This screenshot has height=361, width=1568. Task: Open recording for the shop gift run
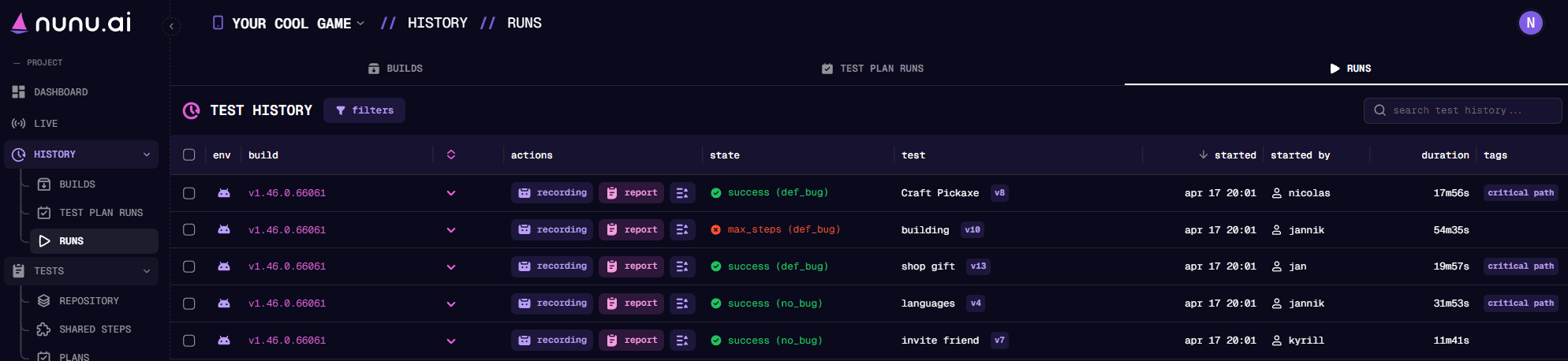click(553, 266)
